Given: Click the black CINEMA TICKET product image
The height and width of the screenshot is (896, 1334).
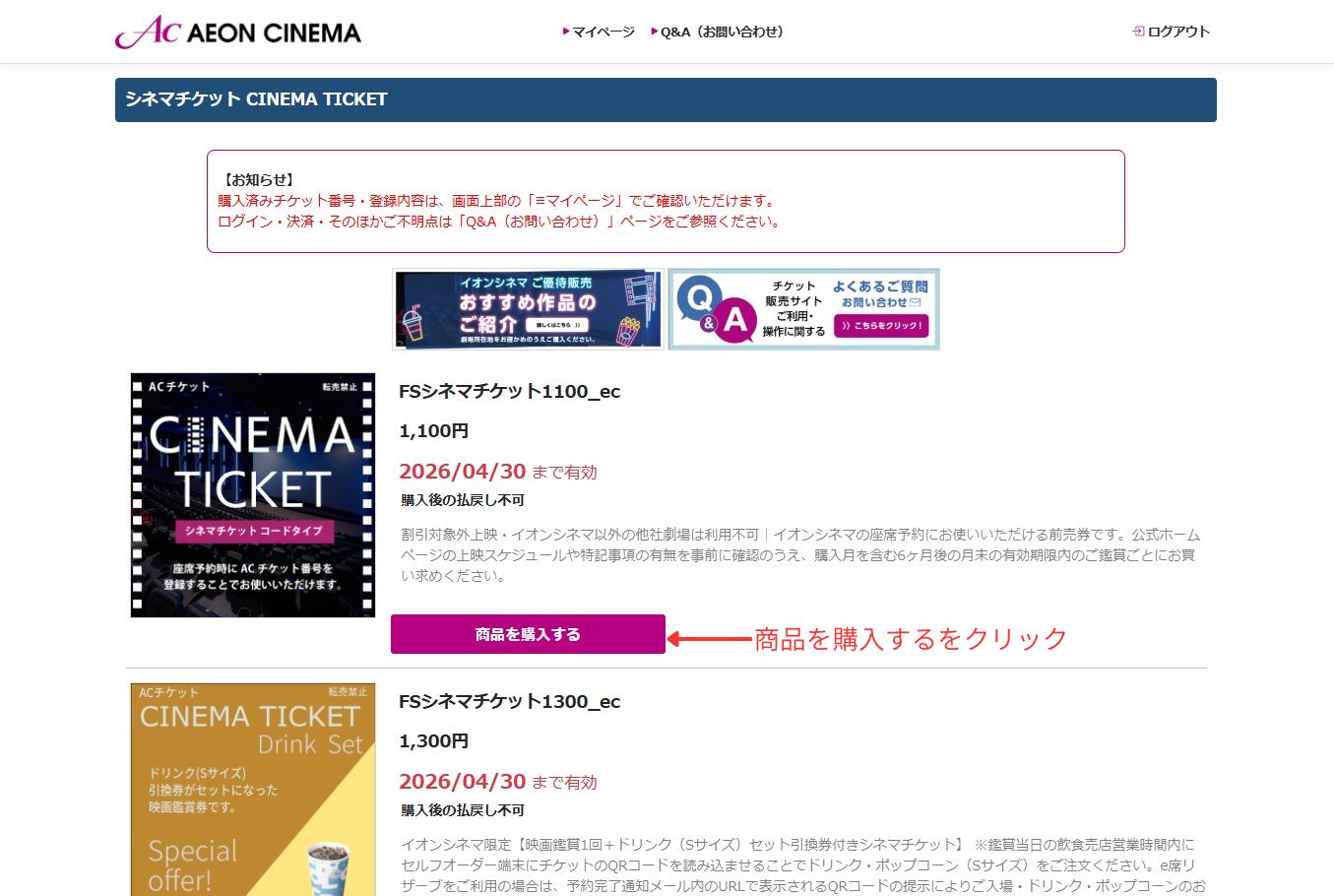Looking at the screenshot, I should [x=253, y=495].
